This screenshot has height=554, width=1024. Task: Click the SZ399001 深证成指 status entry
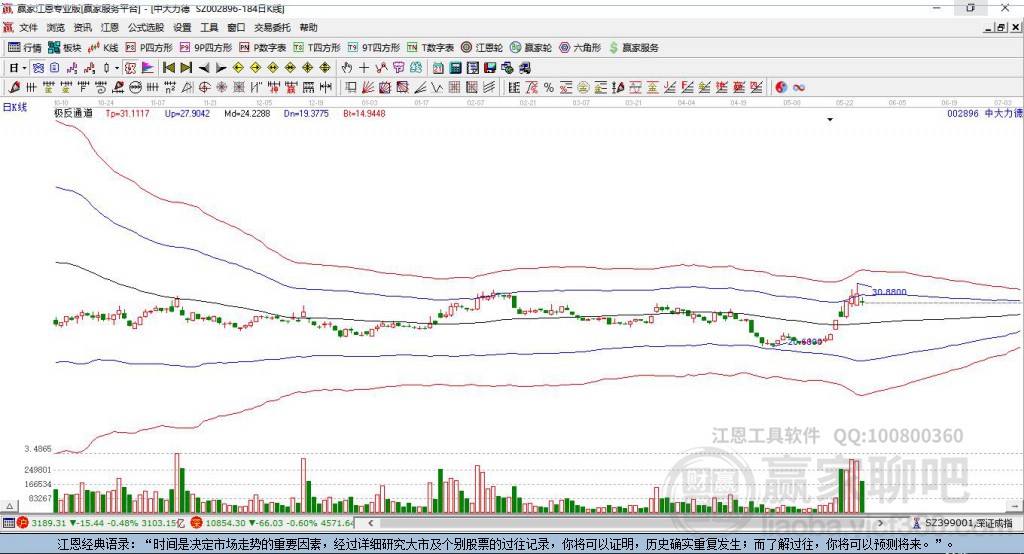[x=963, y=523]
